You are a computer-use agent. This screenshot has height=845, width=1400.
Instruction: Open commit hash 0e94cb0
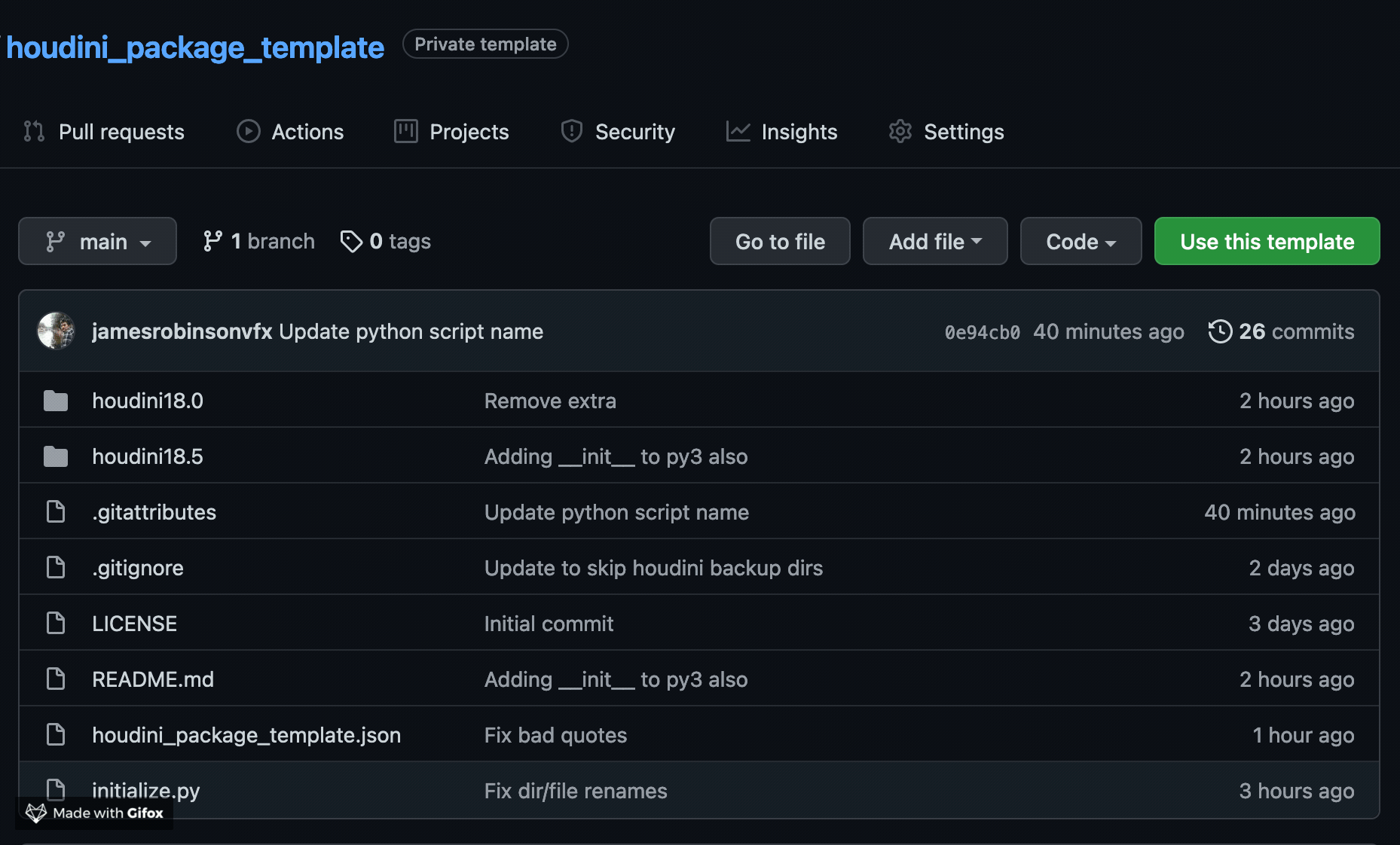pyautogui.click(x=982, y=332)
